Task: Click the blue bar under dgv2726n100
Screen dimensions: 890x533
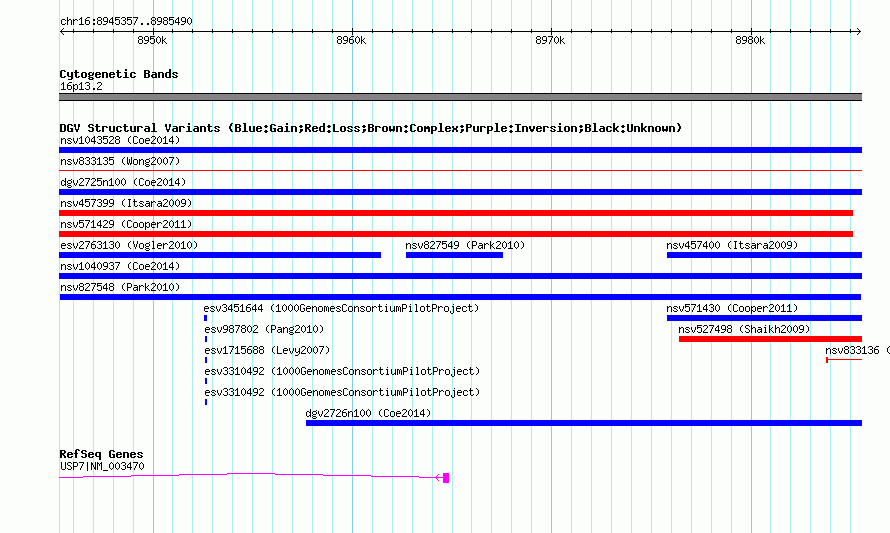Action: (x=584, y=423)
